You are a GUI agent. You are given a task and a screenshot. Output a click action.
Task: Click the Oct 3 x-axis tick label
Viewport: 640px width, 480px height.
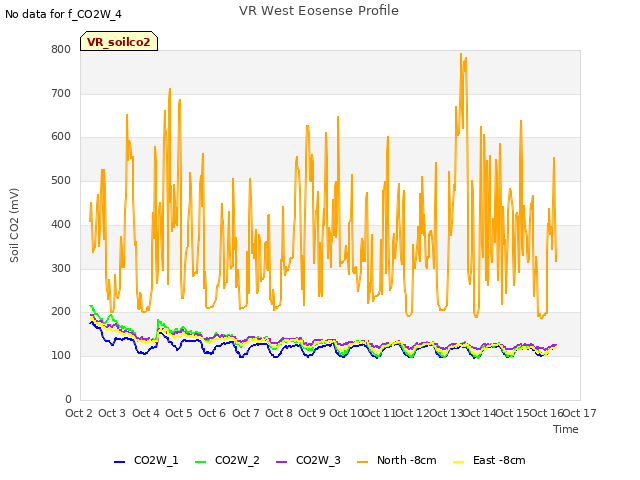point(112,413)
